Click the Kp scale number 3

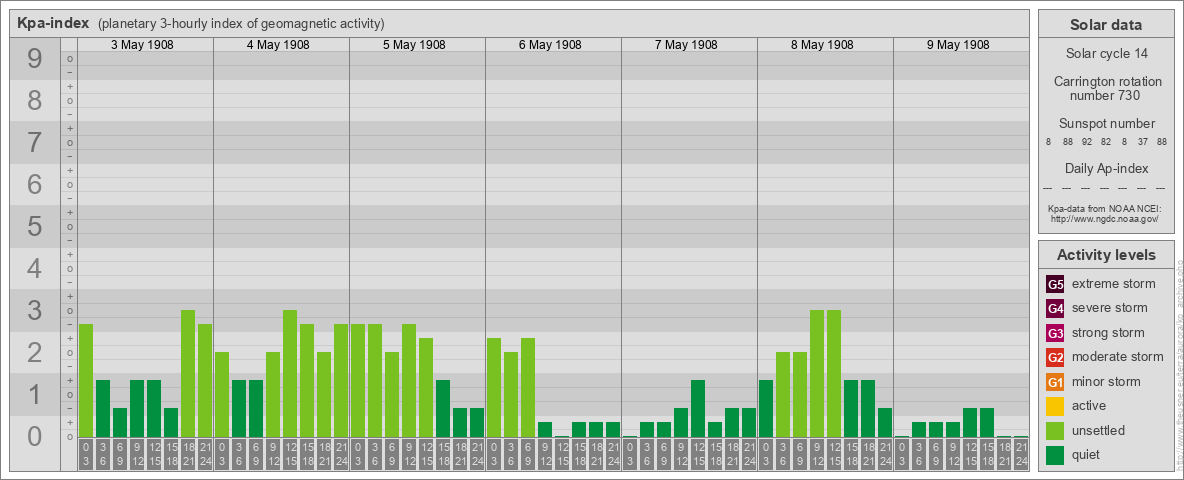(x=34, y=310)
